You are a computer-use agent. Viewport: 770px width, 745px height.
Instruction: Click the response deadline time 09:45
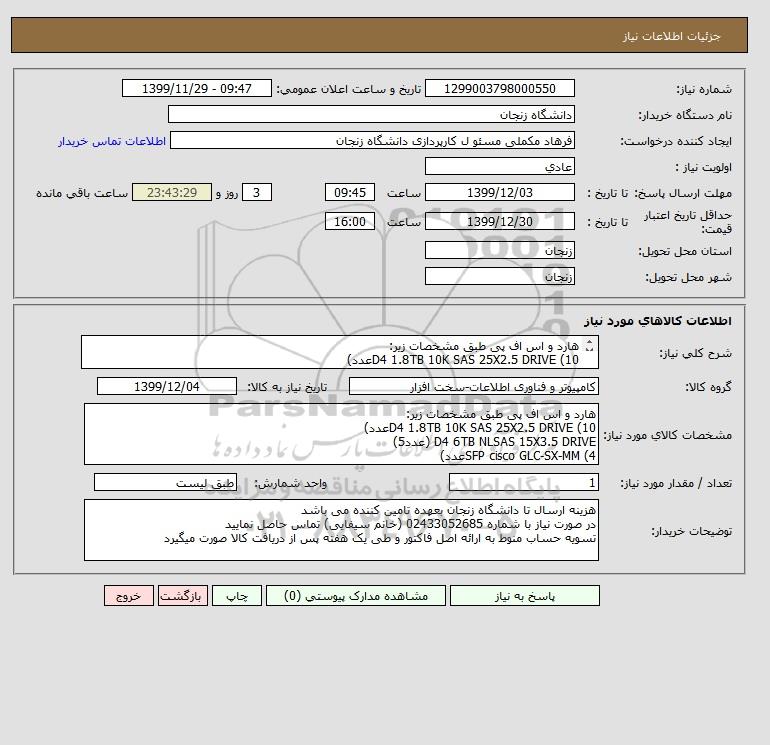(x=350, y=193)
